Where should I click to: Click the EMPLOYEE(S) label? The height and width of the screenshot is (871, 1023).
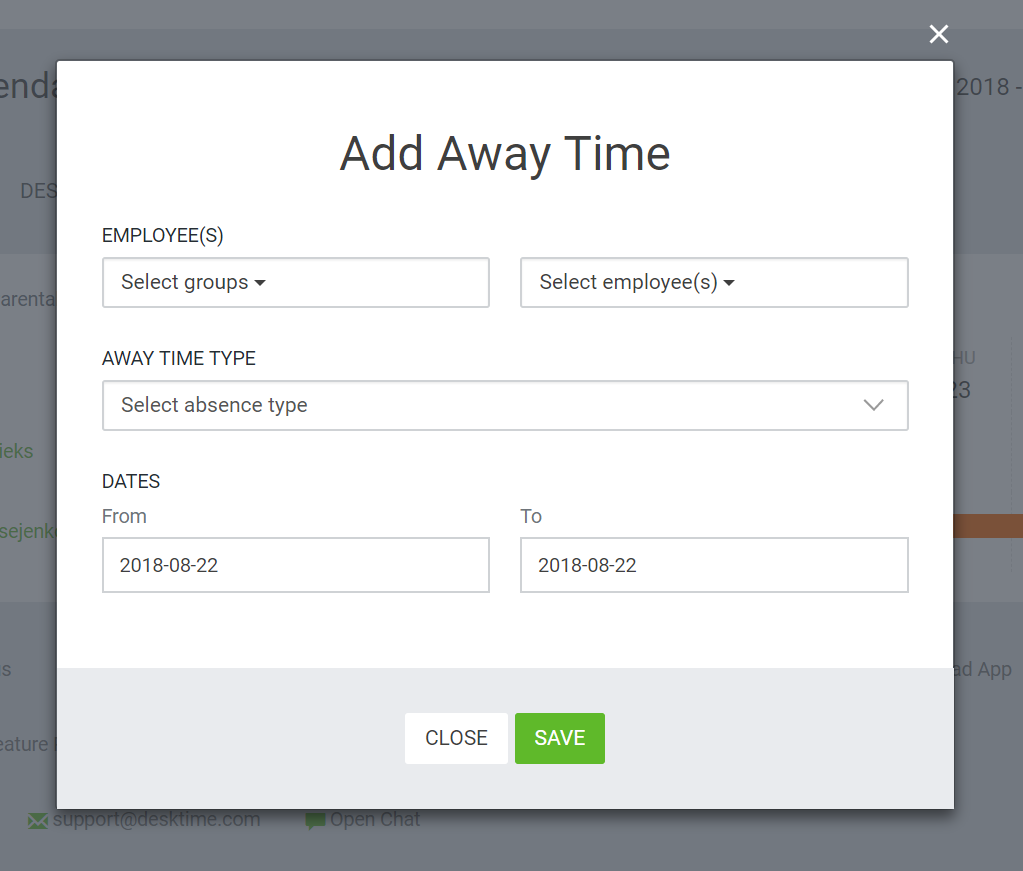162,236
